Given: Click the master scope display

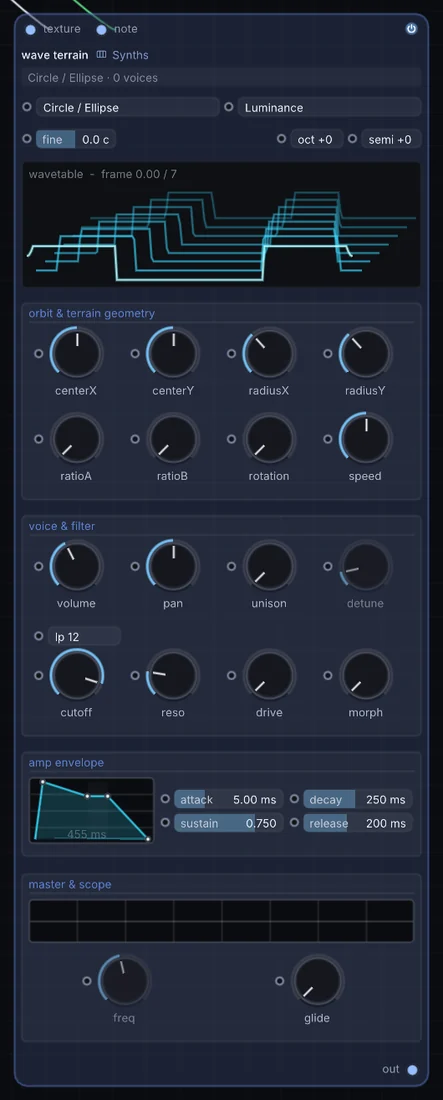Looking at the screenshot, I should pos(221,921).
